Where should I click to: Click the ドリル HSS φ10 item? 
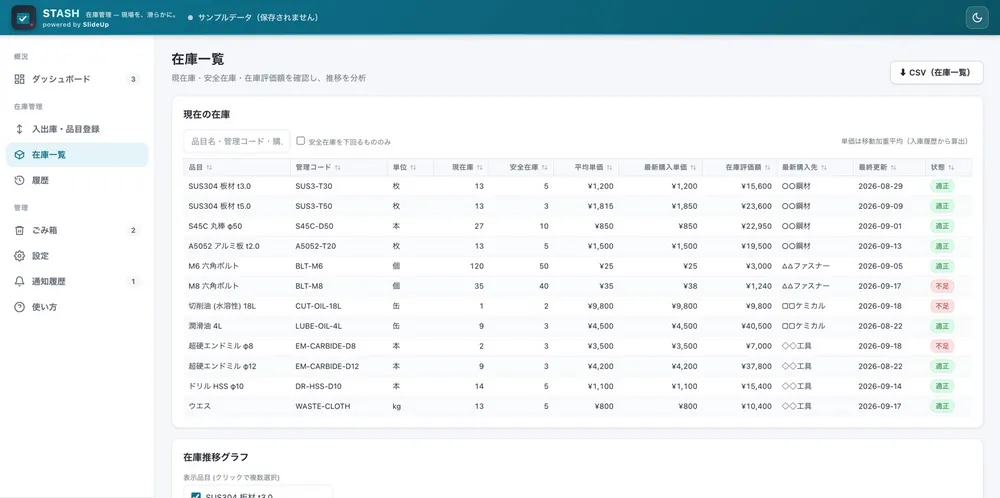click(x=216, y=386)
